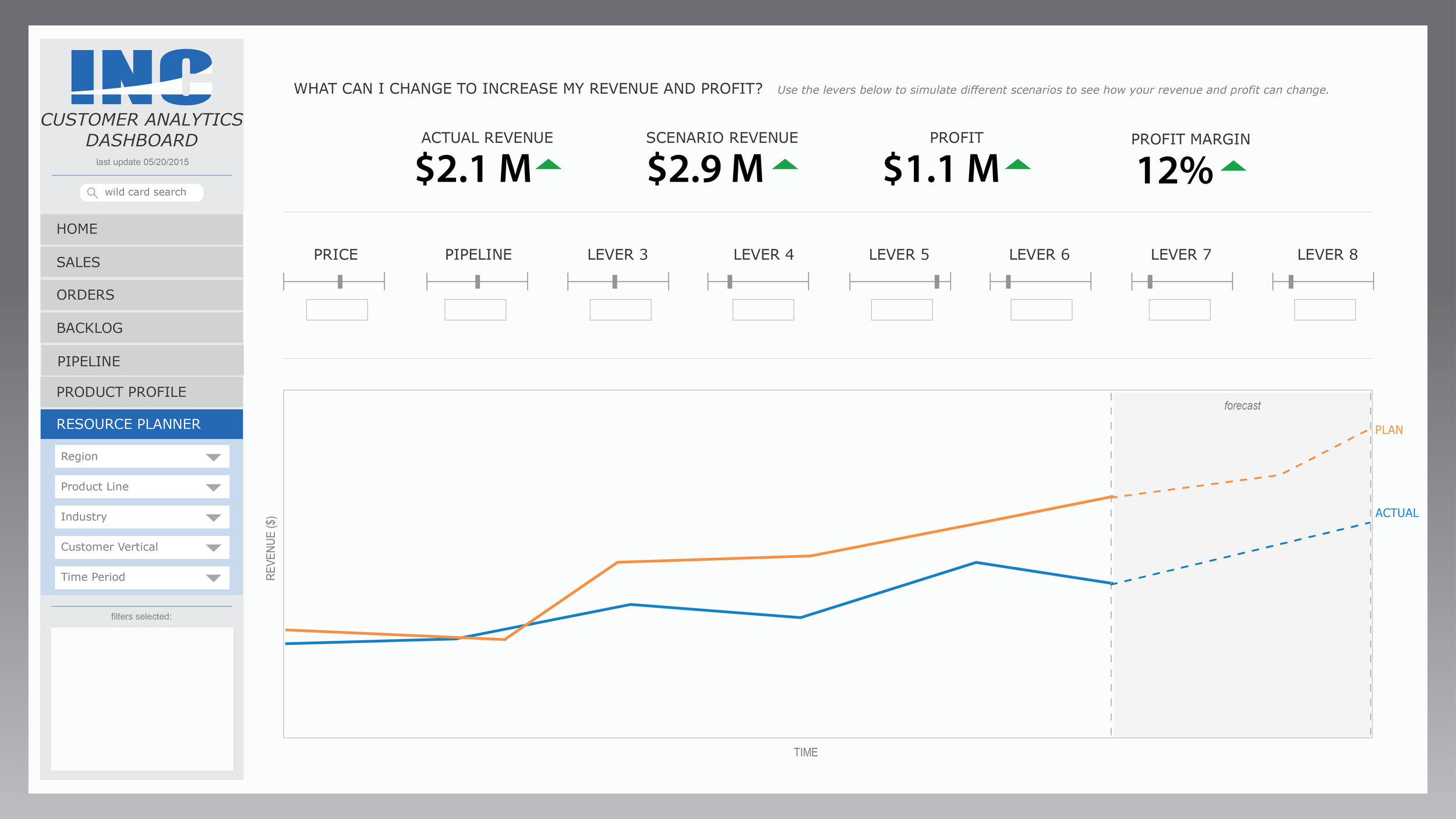Click the filters selected box
Screen dimensions: 1456x819
(142, 699)
